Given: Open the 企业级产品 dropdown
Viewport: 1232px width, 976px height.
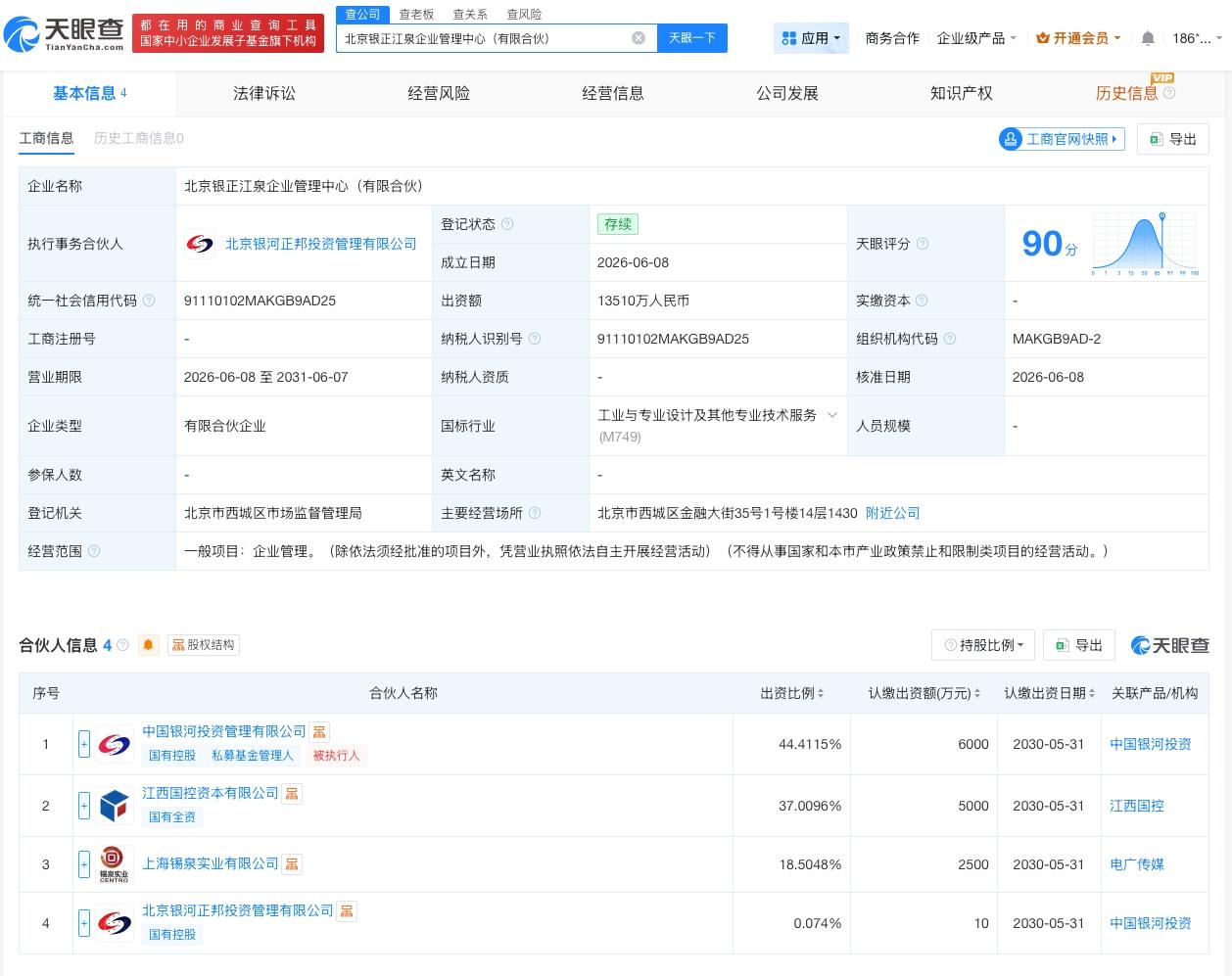Looking at the screenshot, I should 976,38.
